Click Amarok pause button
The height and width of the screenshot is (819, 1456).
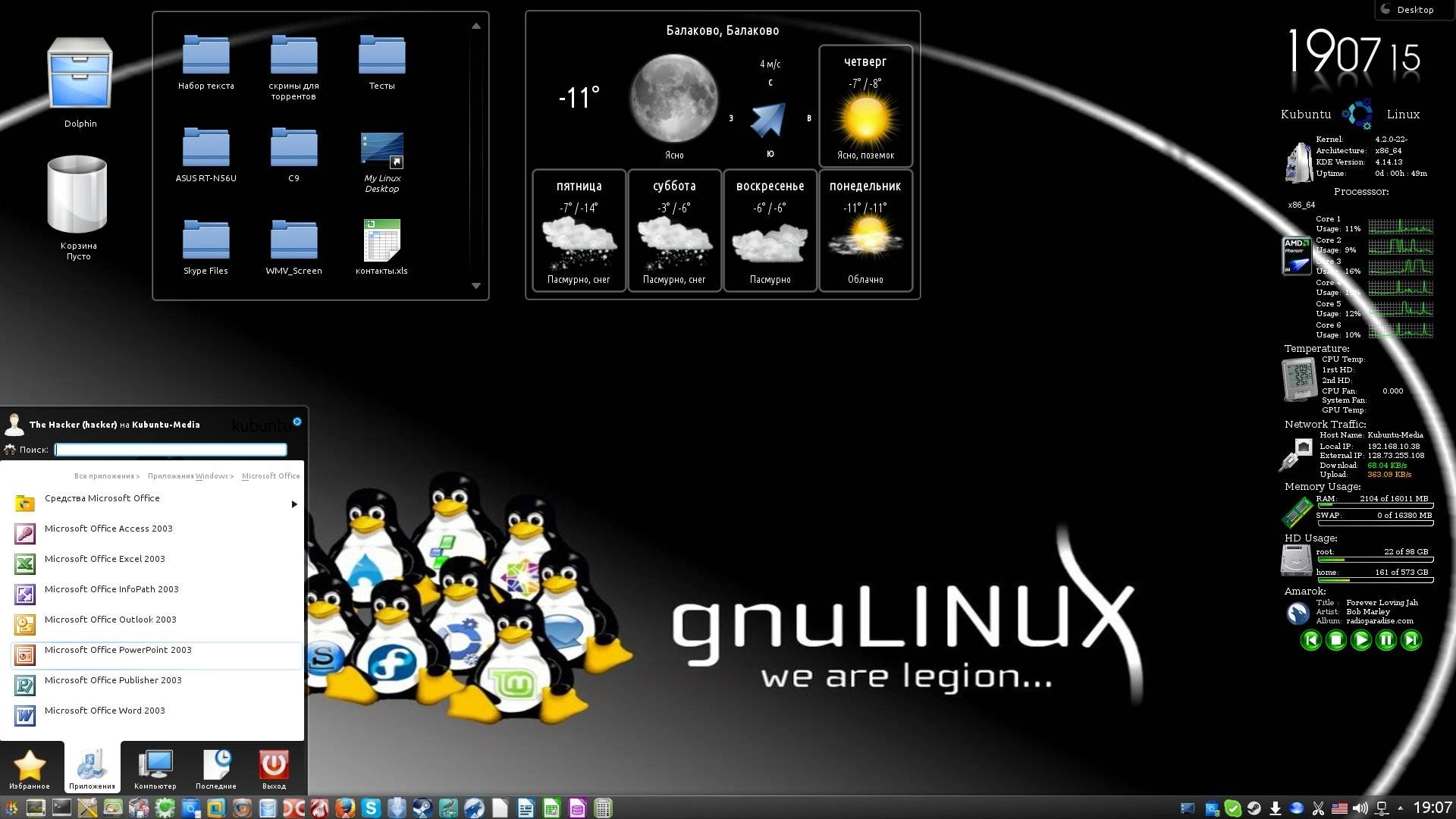tap(1386, 640)
